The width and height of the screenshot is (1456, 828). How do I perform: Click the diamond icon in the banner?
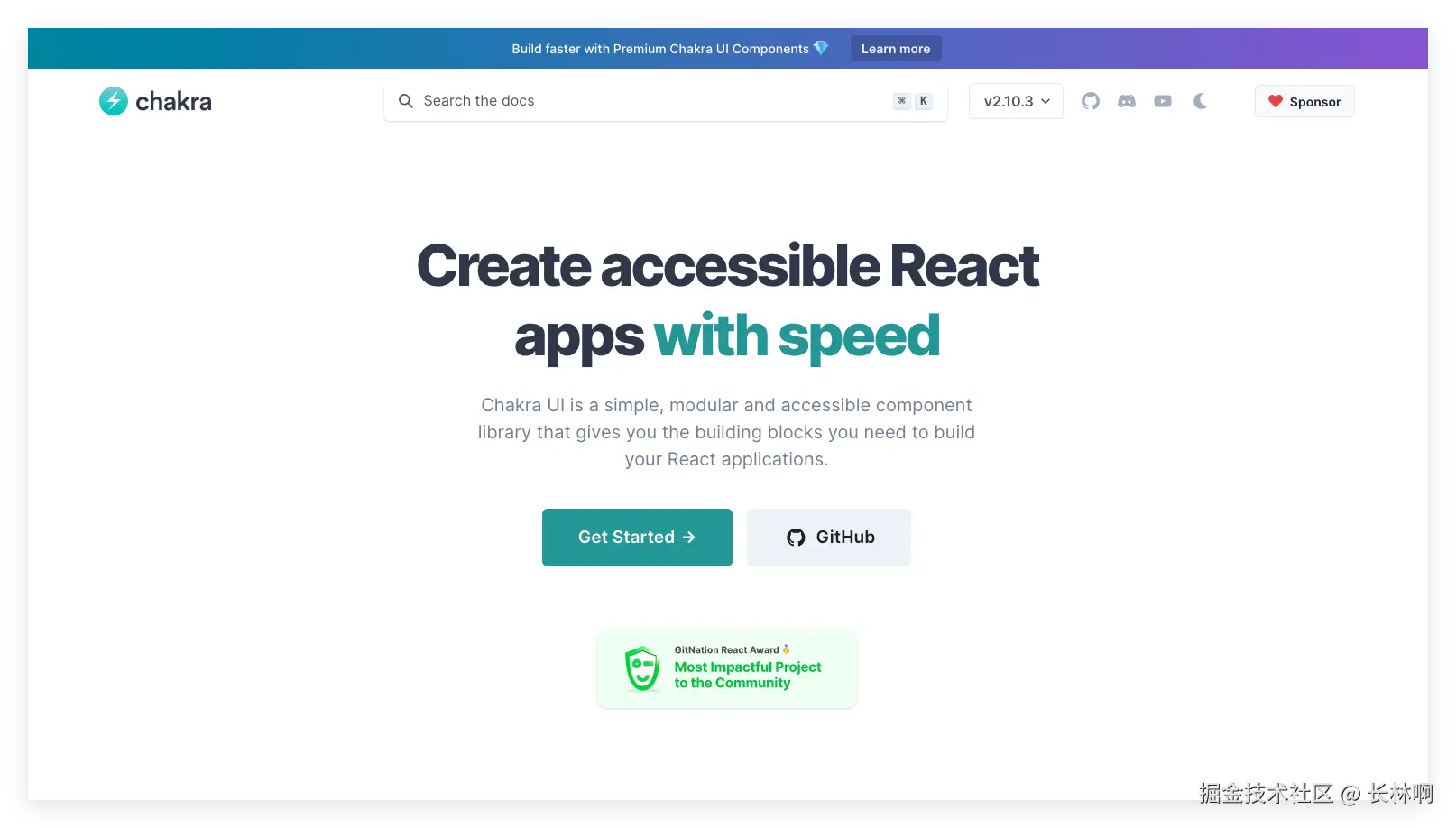(821, 48)
